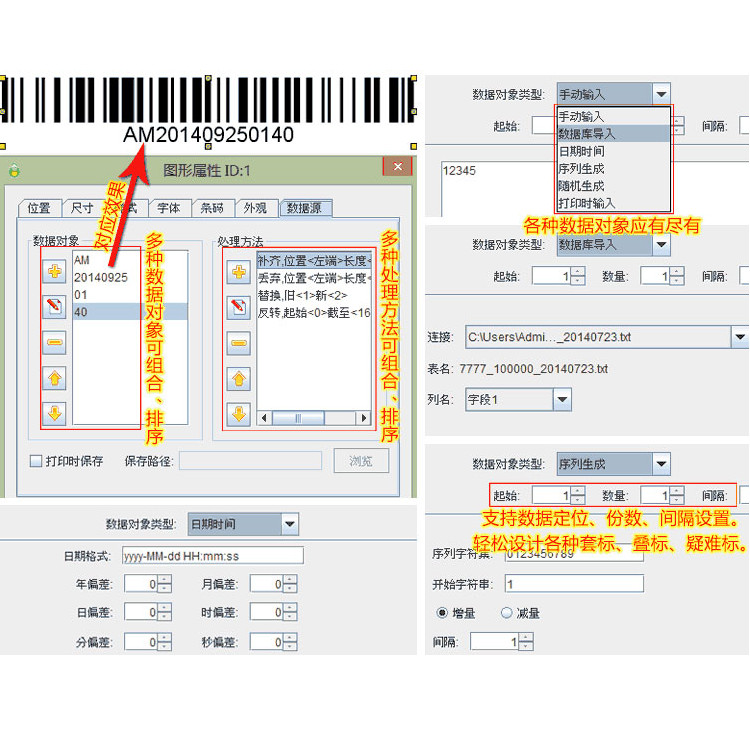Viewport: 750px width, 750px height.
Task: Click the 年偏差 spinner
Action: point(147,584)
